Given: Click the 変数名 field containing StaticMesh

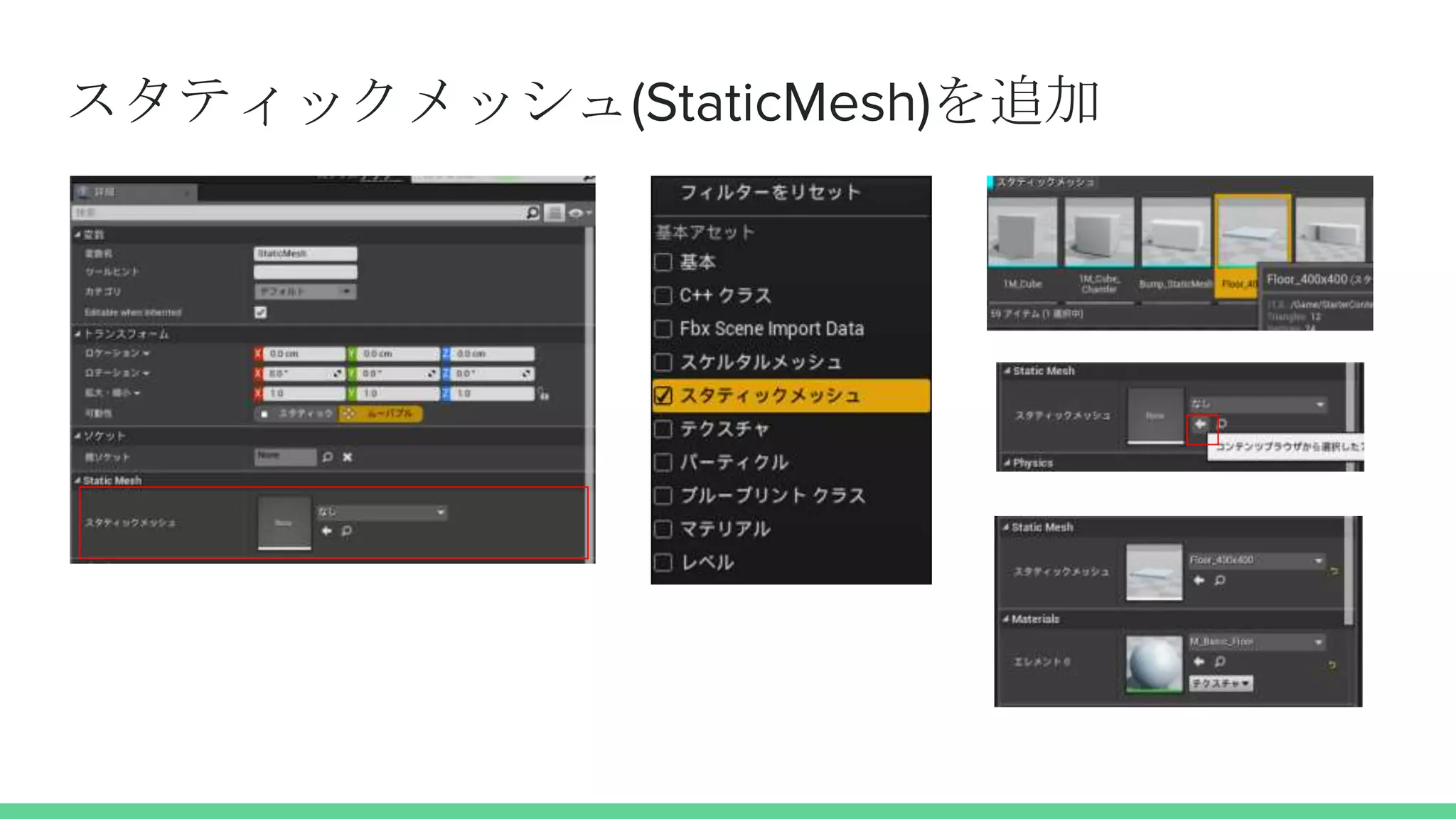Looking at the screenshot, I should [306, 254].
